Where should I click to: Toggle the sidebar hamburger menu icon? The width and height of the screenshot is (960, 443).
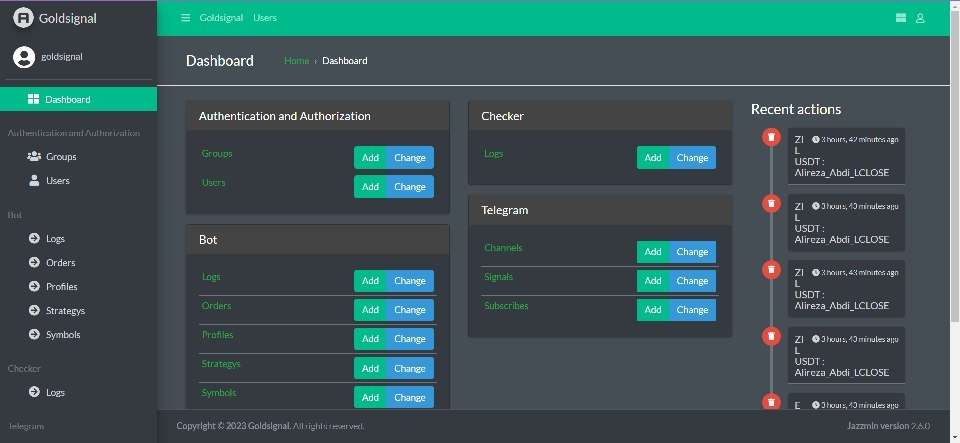(186, 18)
